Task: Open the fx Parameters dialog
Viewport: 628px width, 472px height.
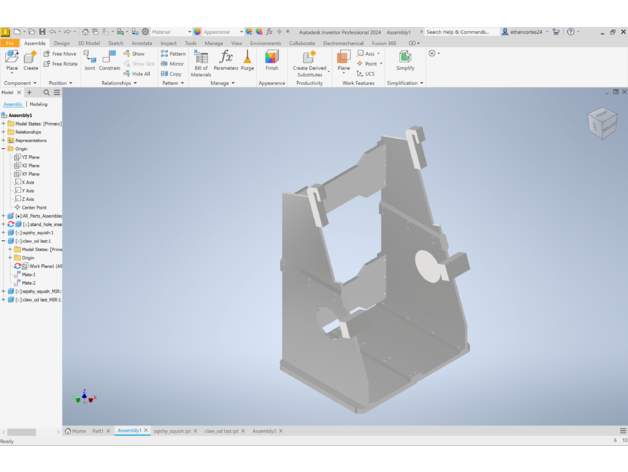Action: point(226,61)
